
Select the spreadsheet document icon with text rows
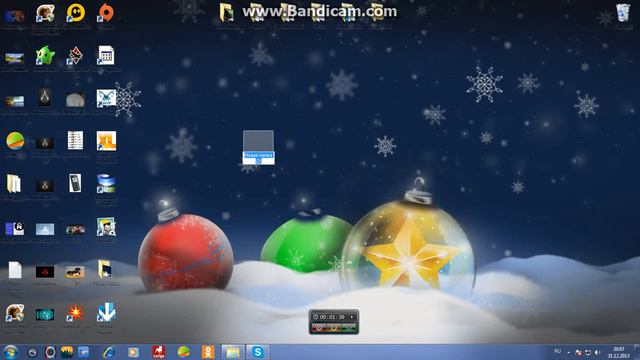coord(76,140)
